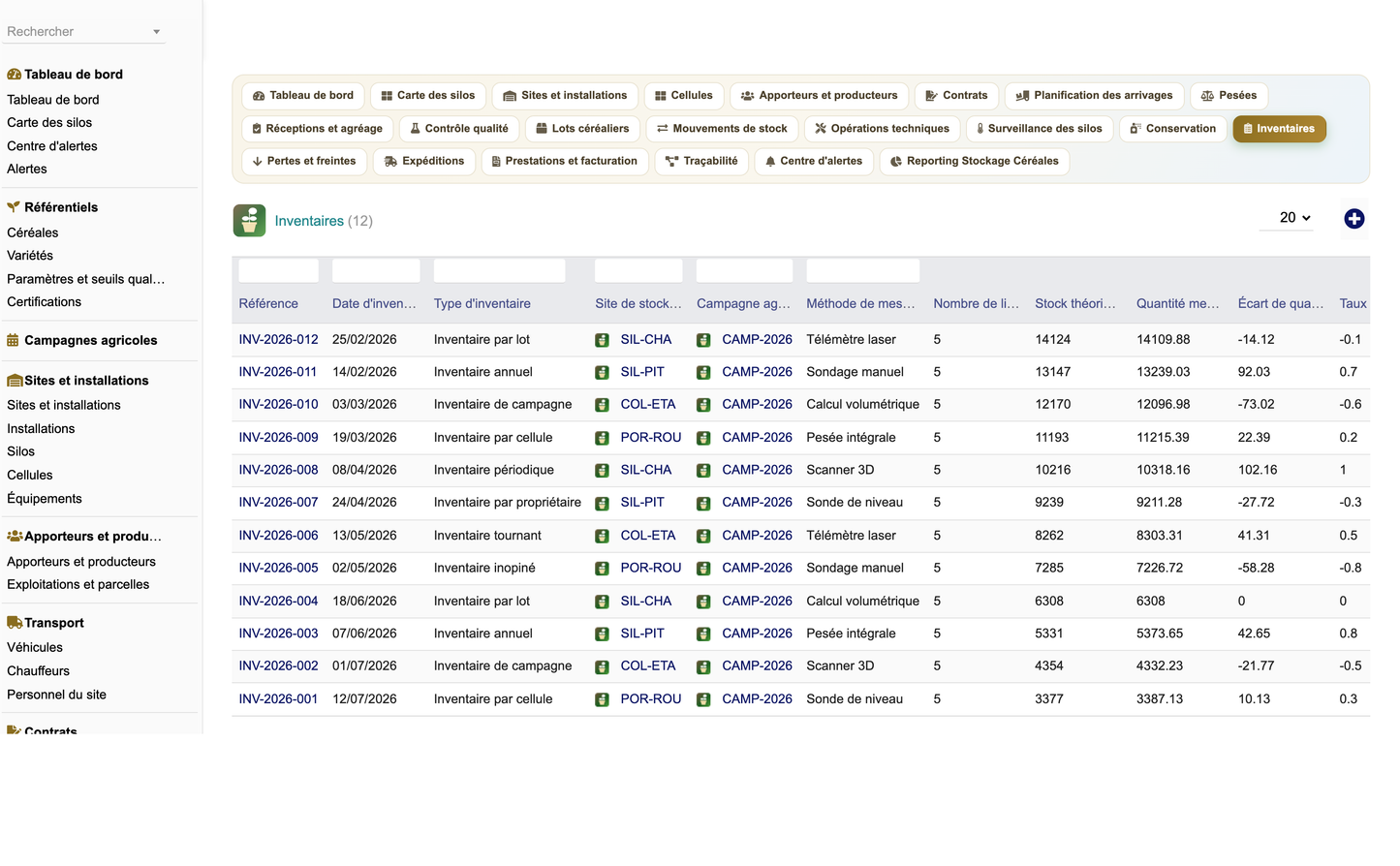
Task: Open CAMP-2026 link in INV-2026-009 row
Action: pos(757,438)
